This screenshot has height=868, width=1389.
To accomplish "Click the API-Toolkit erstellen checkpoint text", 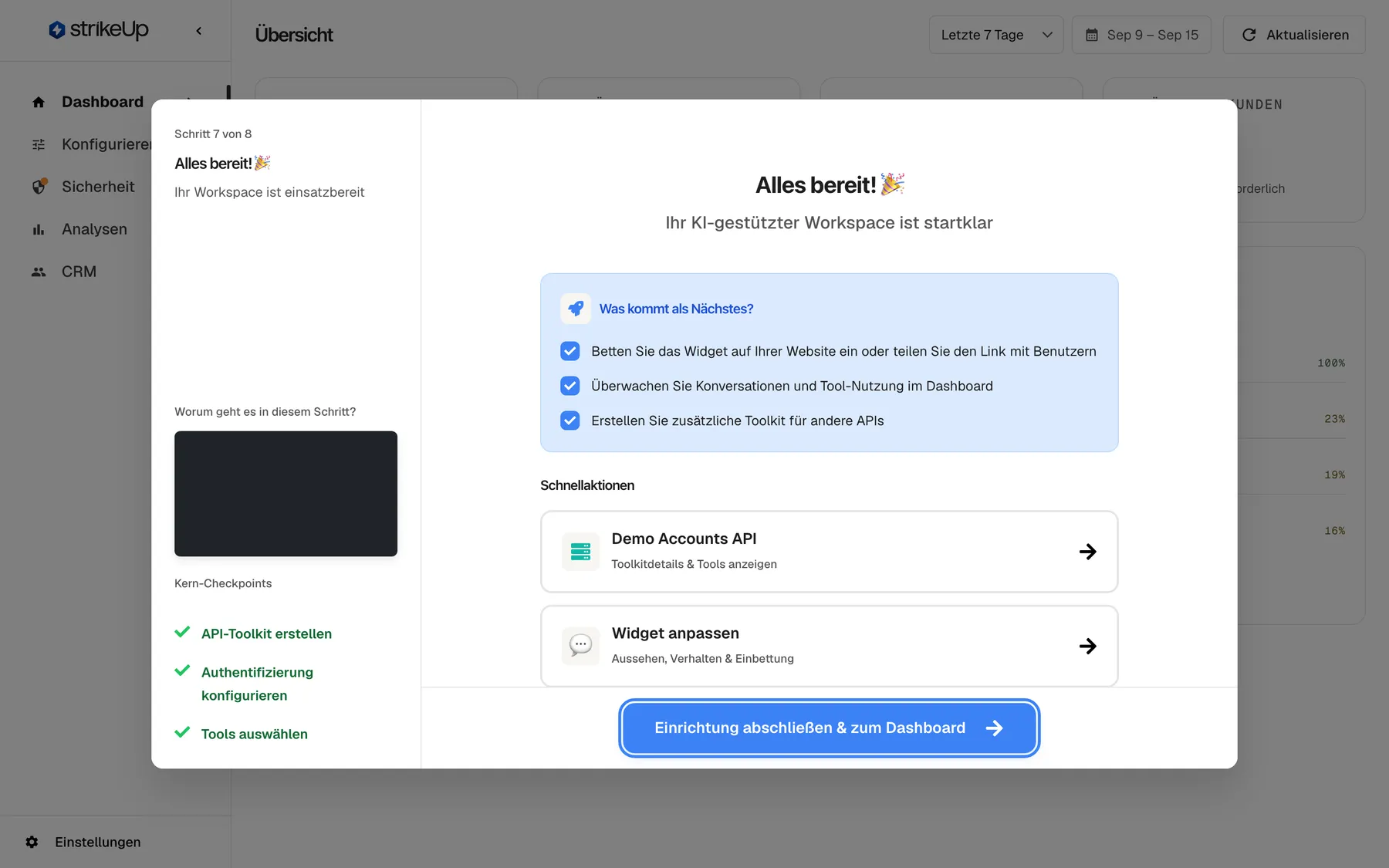I will pos(266,633).
